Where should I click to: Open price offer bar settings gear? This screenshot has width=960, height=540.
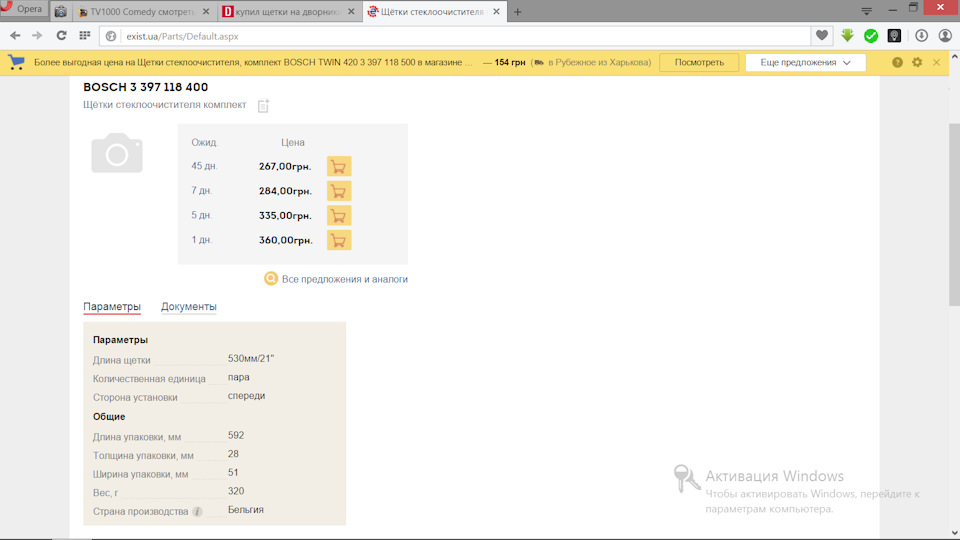coord(917,62)
